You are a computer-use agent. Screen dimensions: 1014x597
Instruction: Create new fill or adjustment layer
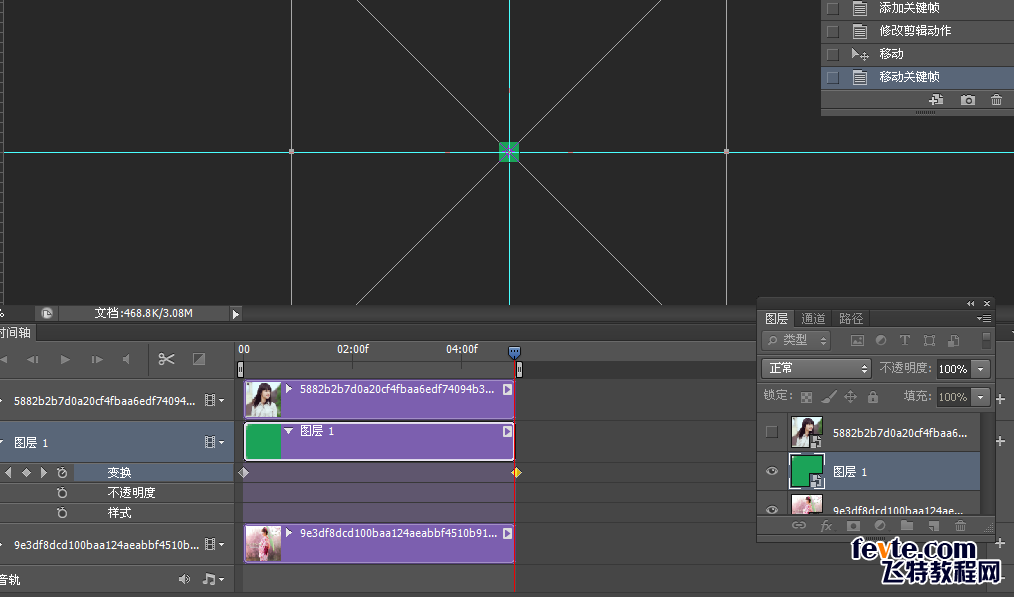(x=879, y=526)
